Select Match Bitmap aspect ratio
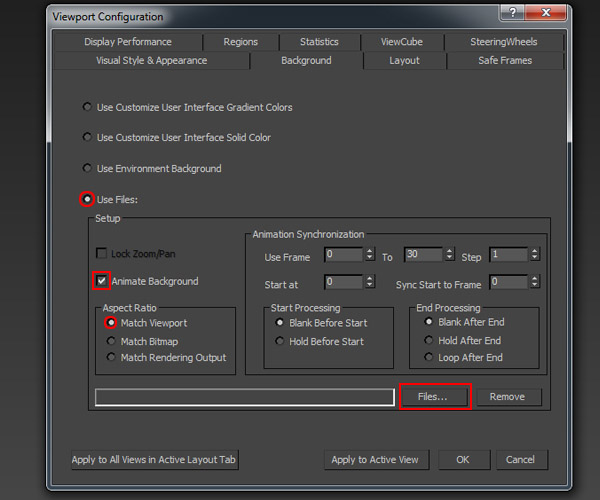Screen dimensions: 600x500 point(111,340)
